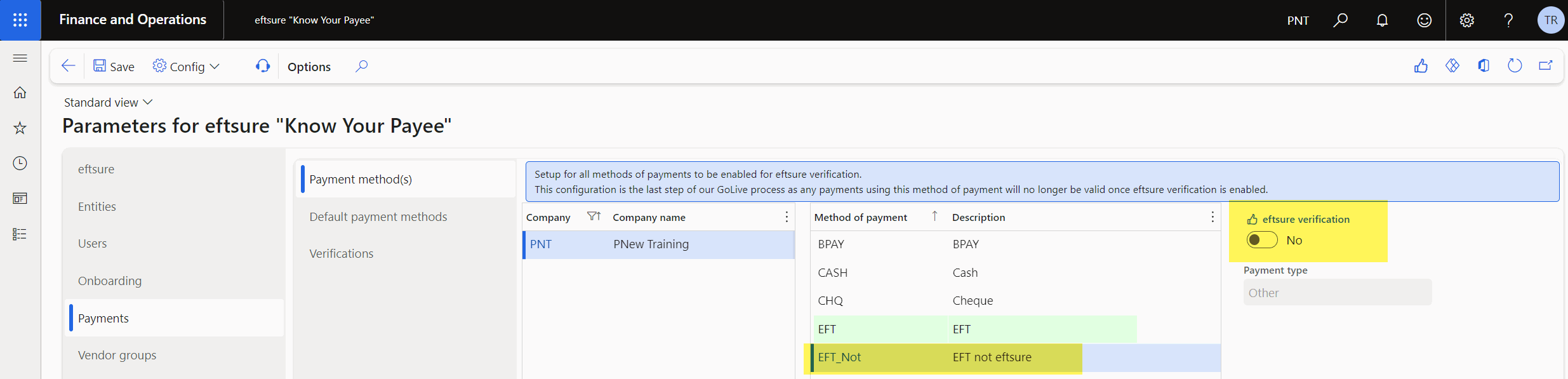1568x379 pixels.
Task: Click the sort arrow on Method of payment
Action: (934, 216)
